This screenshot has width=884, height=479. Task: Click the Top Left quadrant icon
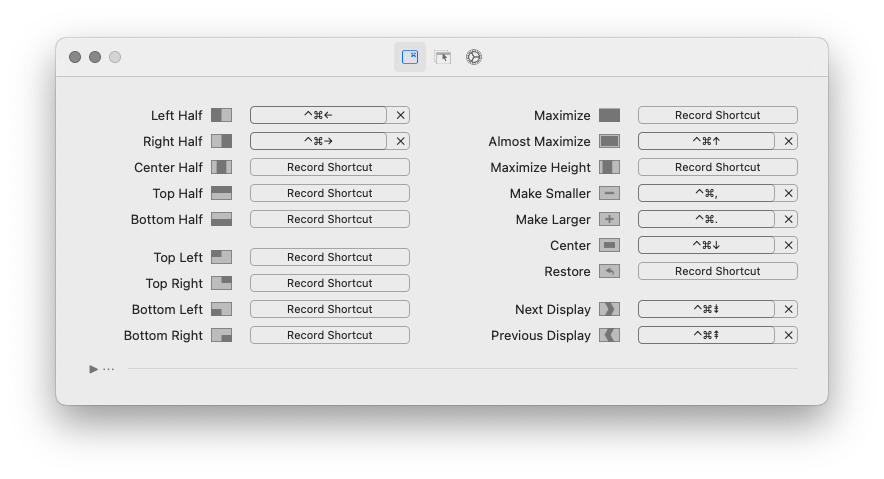(222, 258)
